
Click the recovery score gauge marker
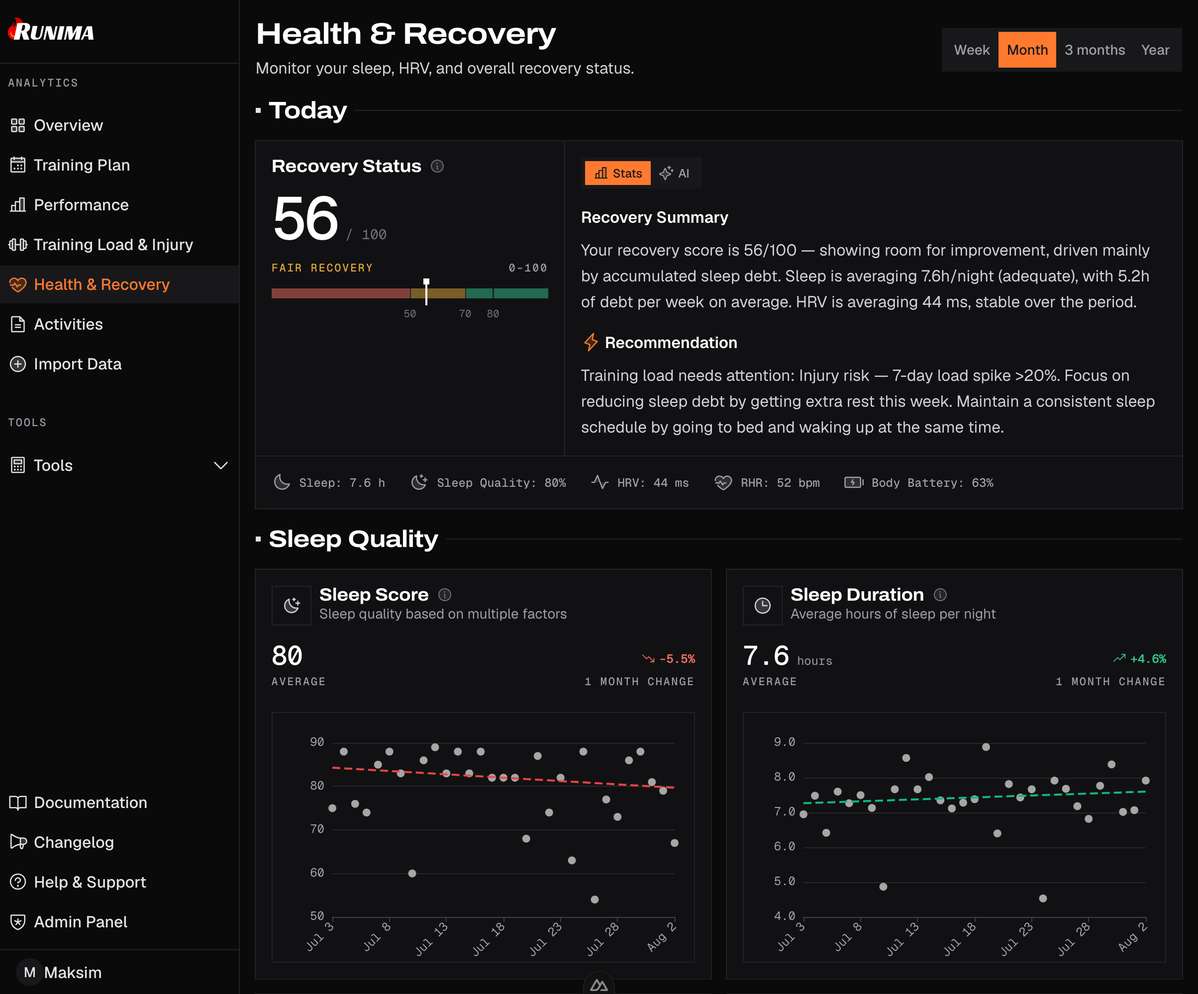(x=426, y=291)
